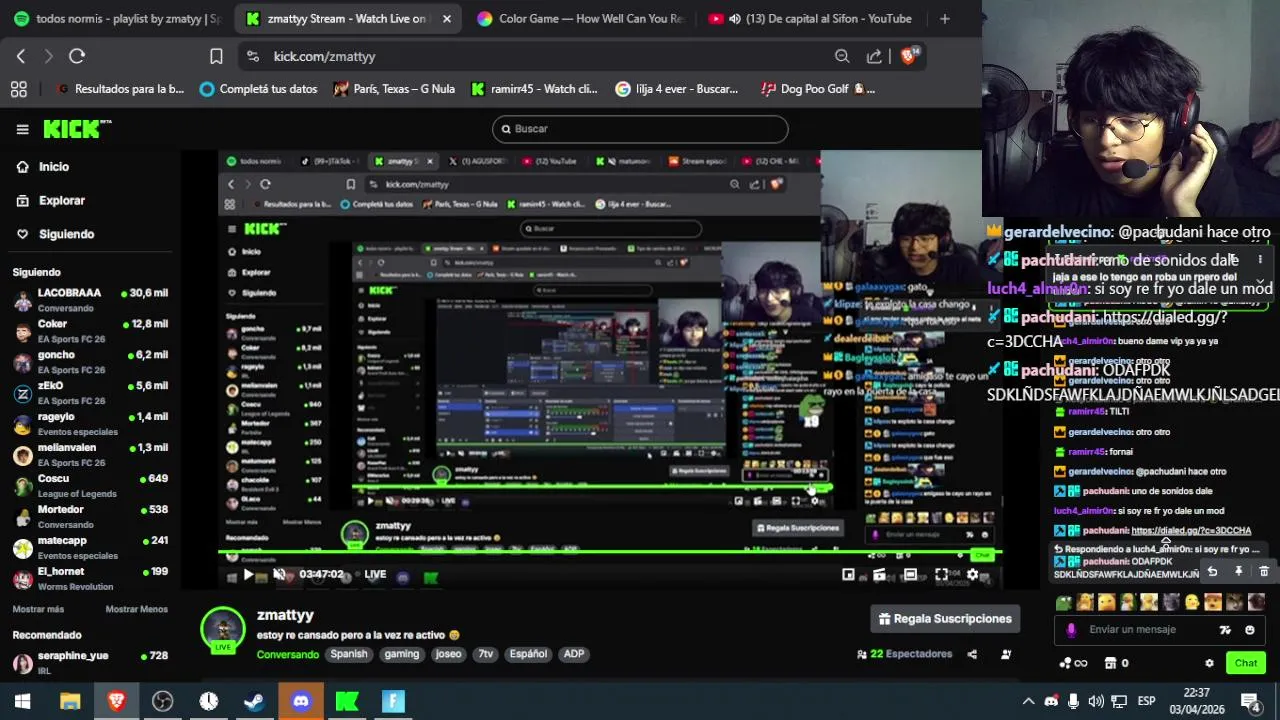
Task: Switch to De capital al Sifon YouTube tab
Action: [x=811, y=18]
